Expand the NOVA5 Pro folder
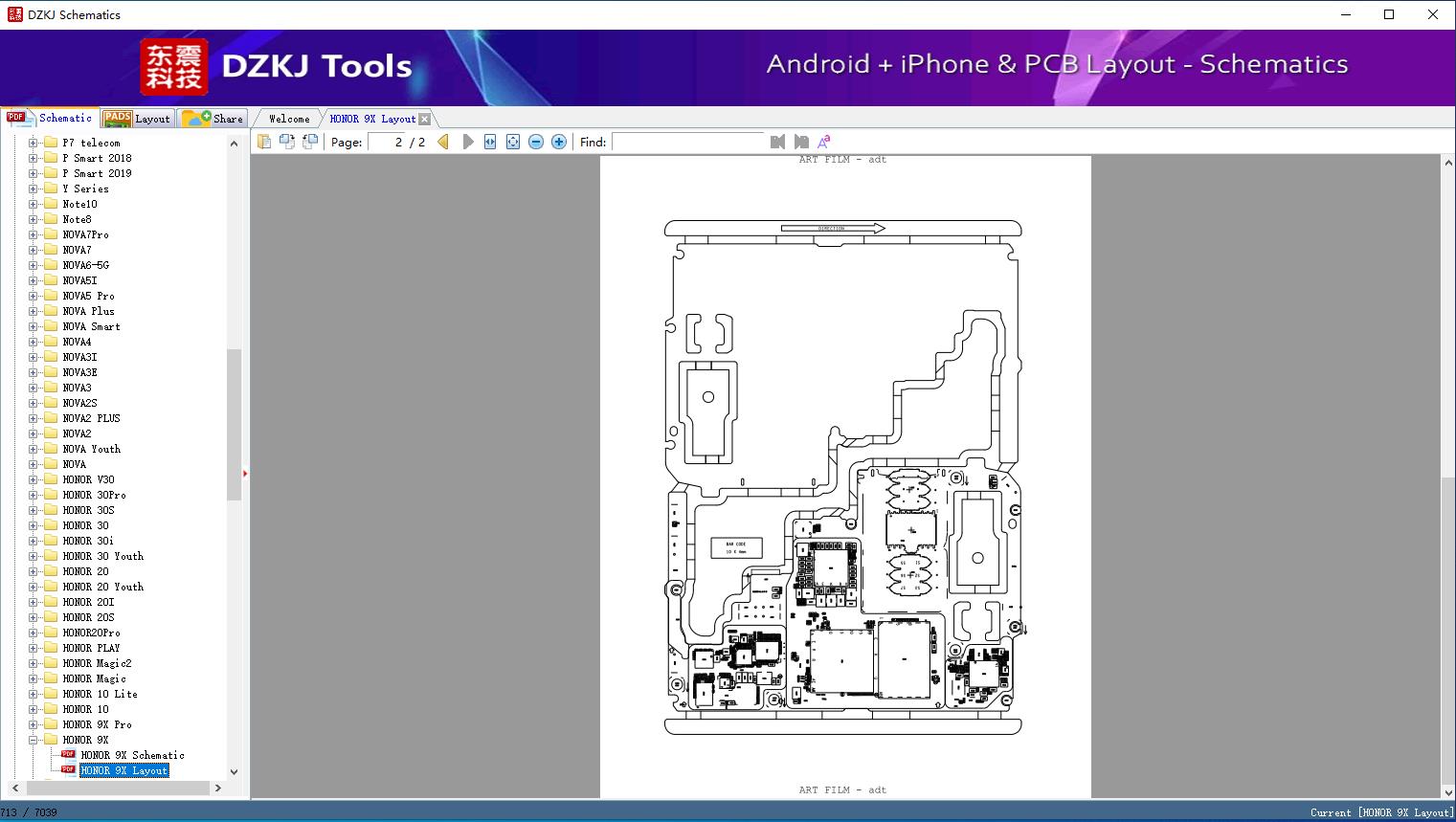Image resolution: width=1456 pixels, height=822 pixels. [34, 296]
